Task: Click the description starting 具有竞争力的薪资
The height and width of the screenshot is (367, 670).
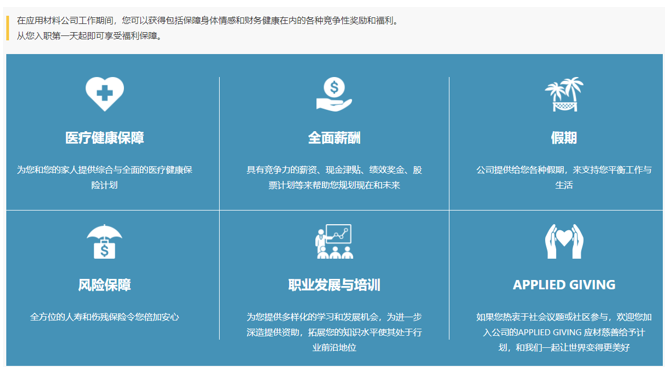Action: coord(334,177)
